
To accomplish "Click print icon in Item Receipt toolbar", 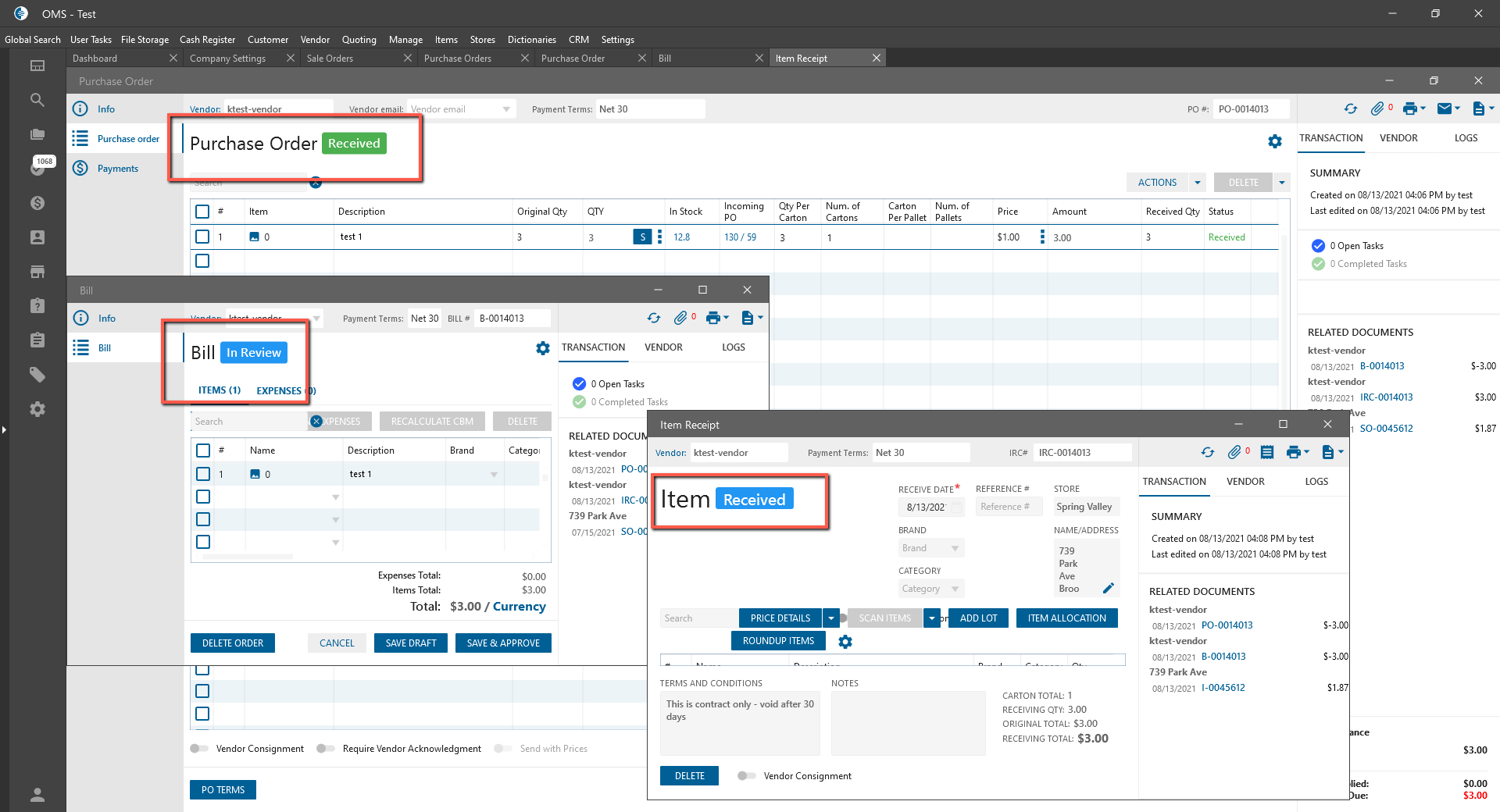I will coord(1293,452).
